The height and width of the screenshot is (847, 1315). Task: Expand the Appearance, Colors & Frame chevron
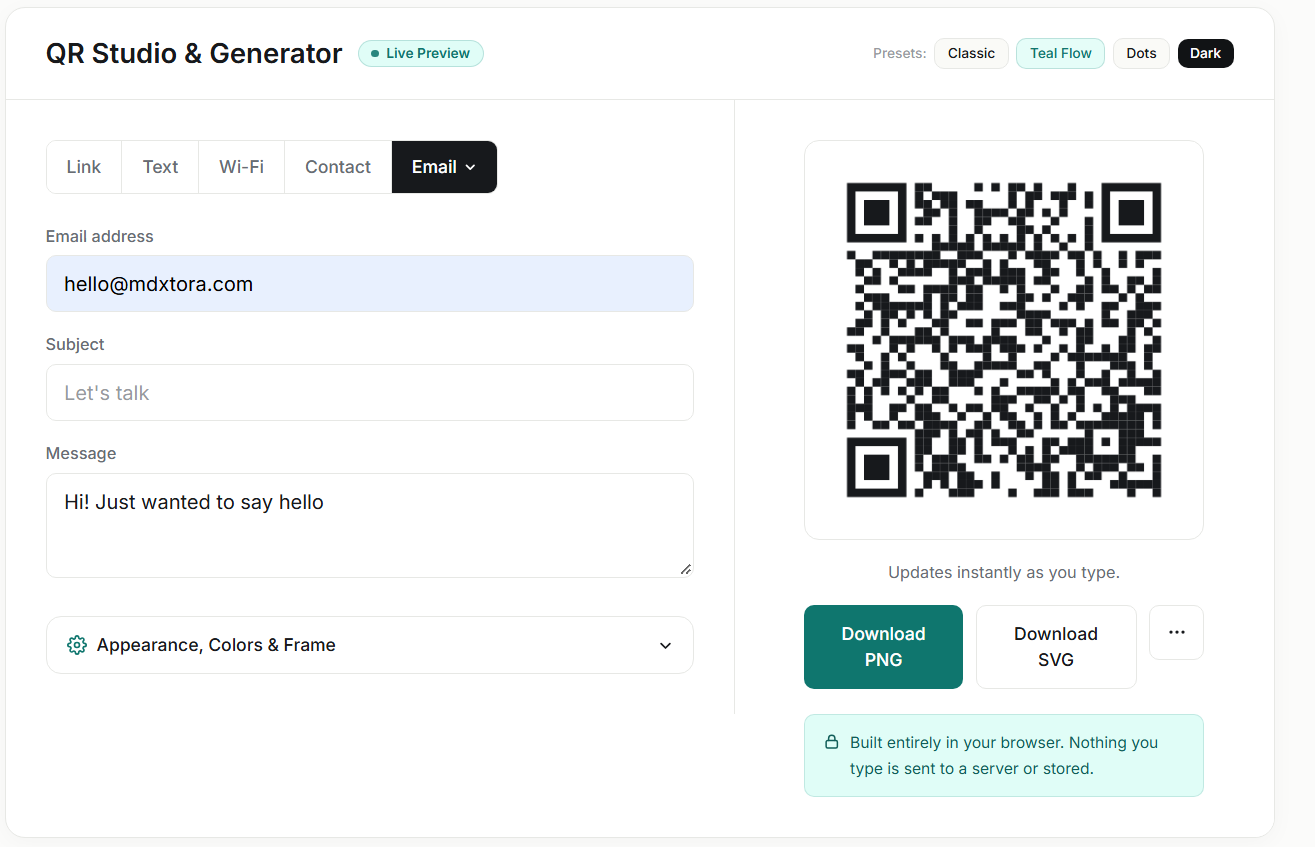click(666, 645)
